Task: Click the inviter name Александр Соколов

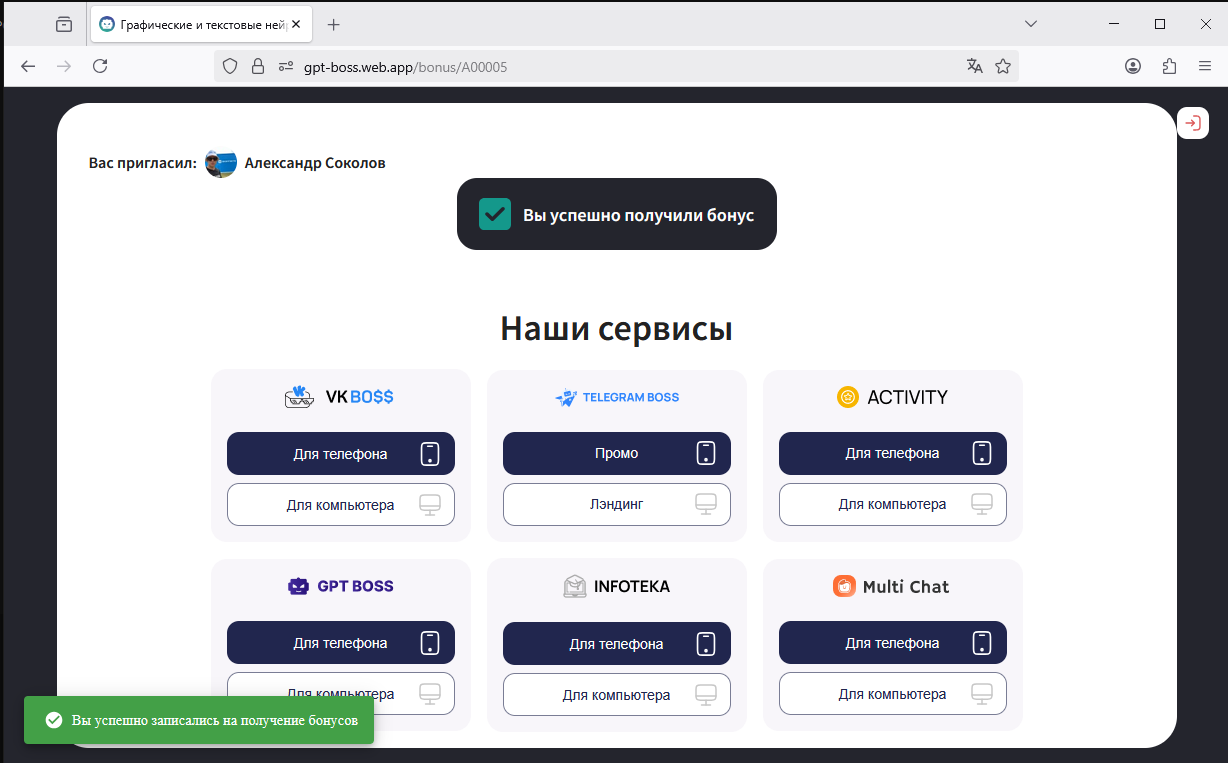Action: point(315,163)
